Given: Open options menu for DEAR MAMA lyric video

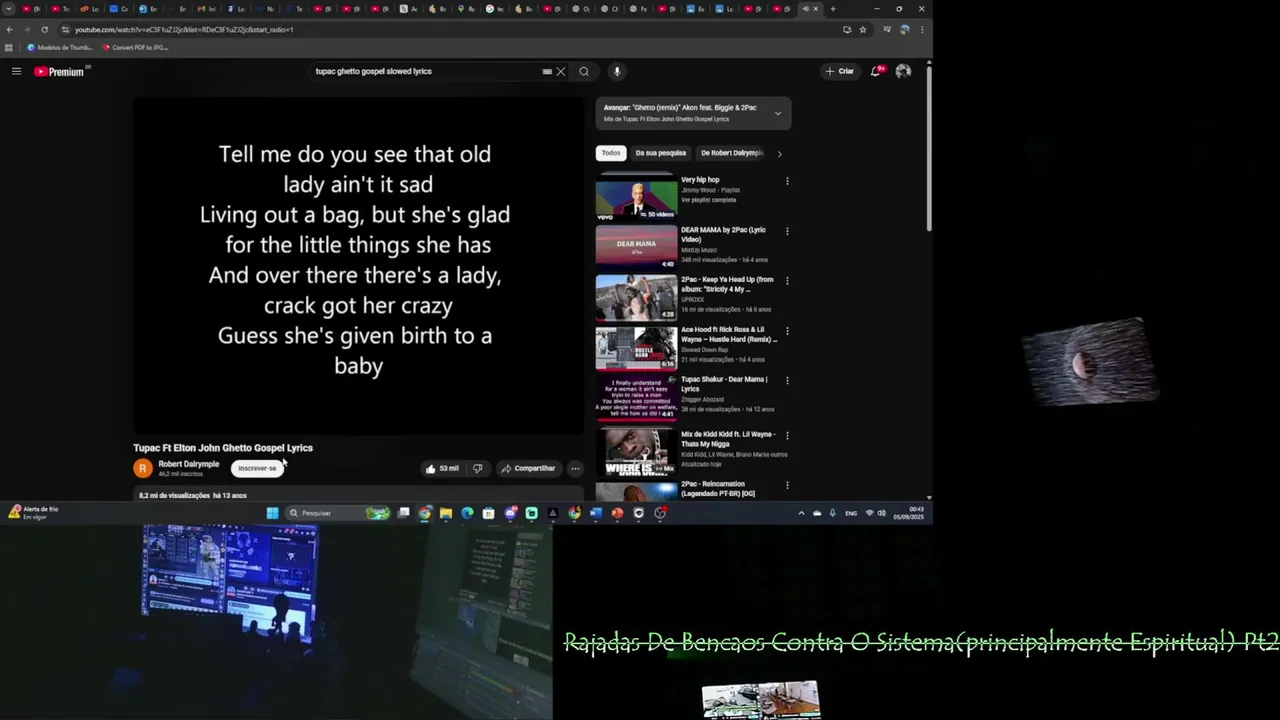Looking at the screenshot, I should [787, 231].
